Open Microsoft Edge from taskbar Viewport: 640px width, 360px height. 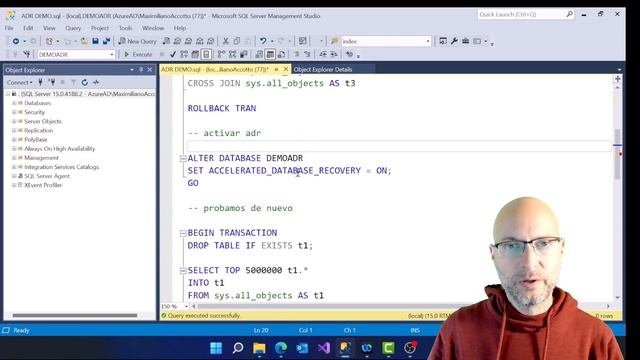pos(281,348)
